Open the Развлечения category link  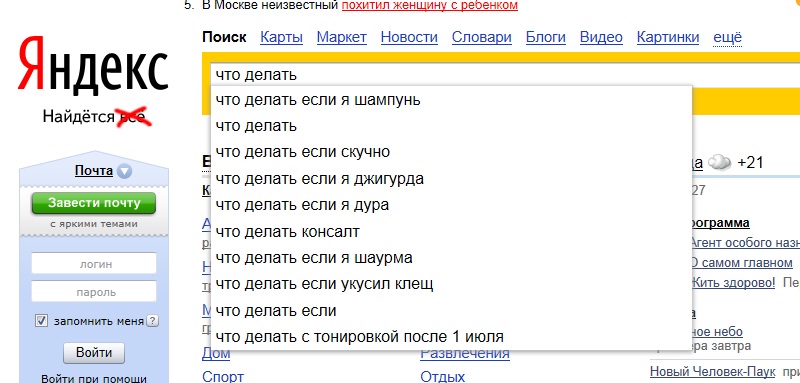pyautogui.click(x=465, y=353)
